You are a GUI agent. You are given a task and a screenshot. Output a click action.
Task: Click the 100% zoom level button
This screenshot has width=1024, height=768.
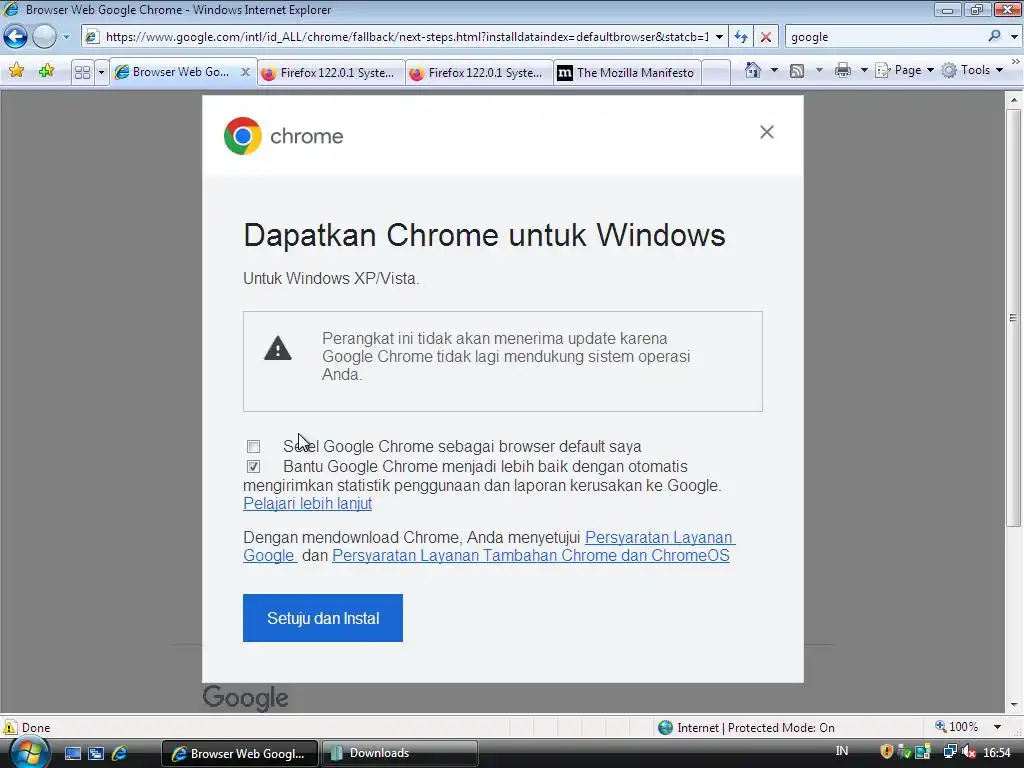[x=957, y=727]
